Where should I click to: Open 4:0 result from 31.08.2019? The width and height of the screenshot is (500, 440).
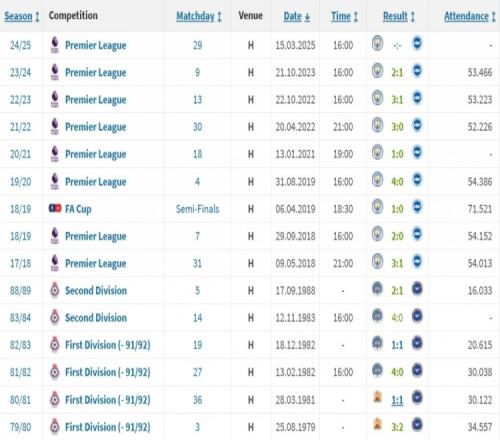click(x=397, y=182)
